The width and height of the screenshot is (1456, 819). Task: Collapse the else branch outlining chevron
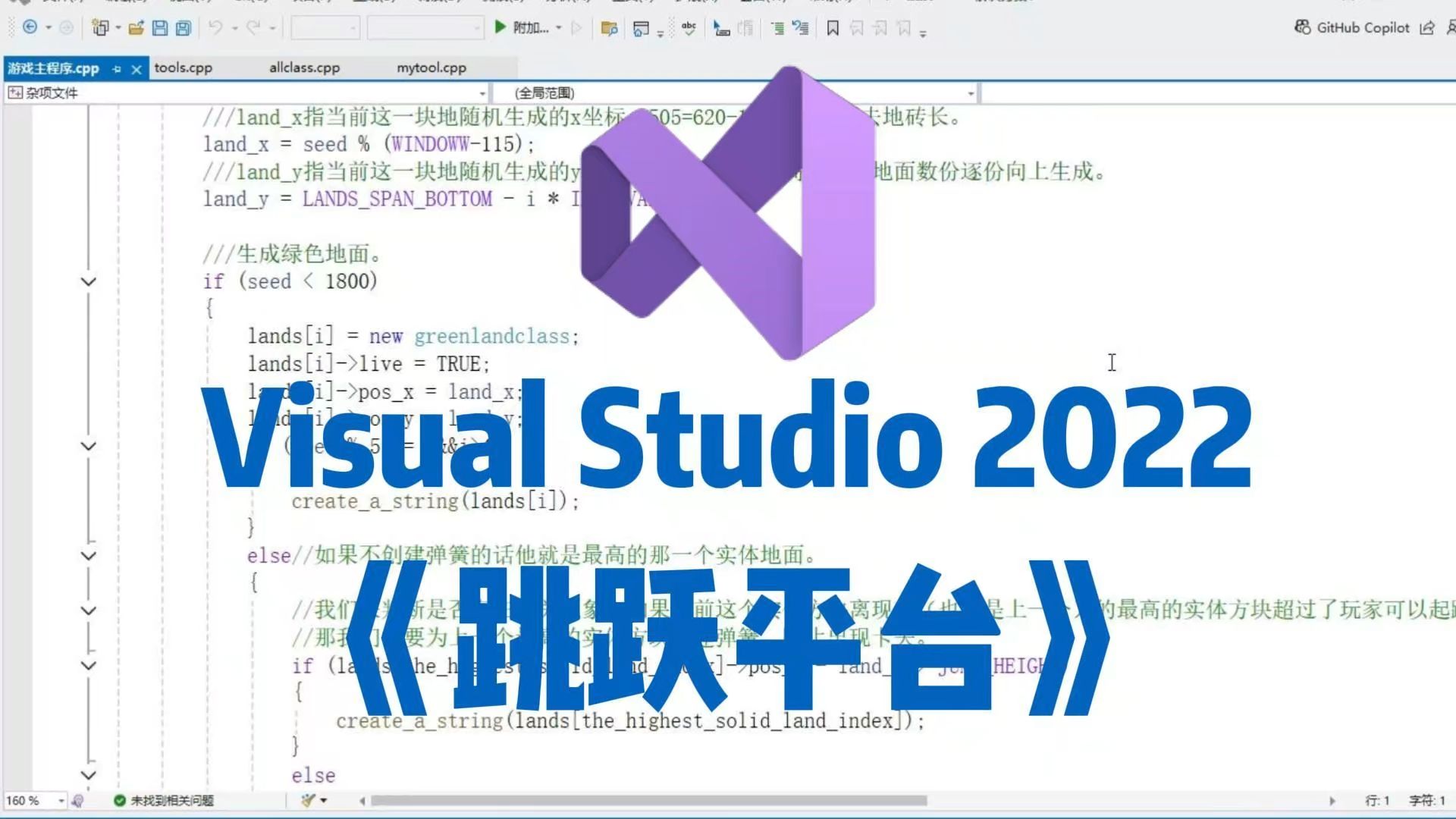88,556
